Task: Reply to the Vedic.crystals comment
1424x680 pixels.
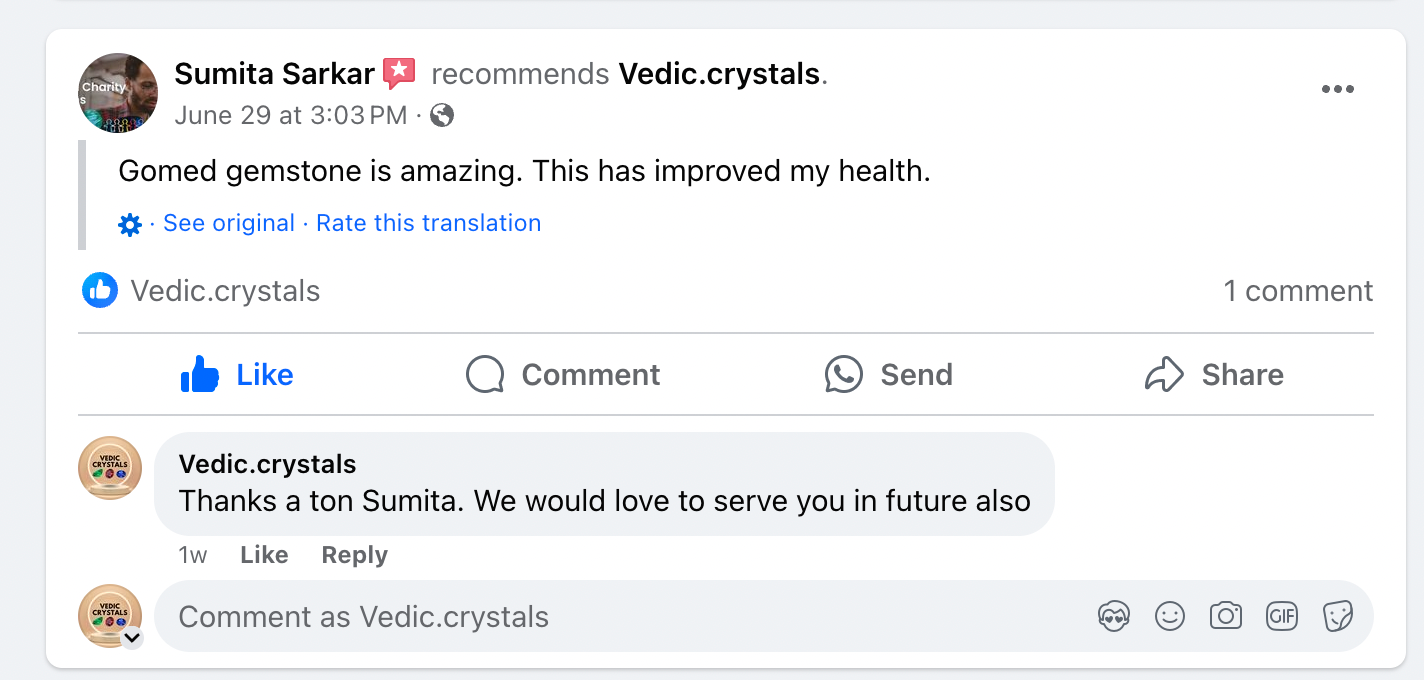Action: point(354,555)
